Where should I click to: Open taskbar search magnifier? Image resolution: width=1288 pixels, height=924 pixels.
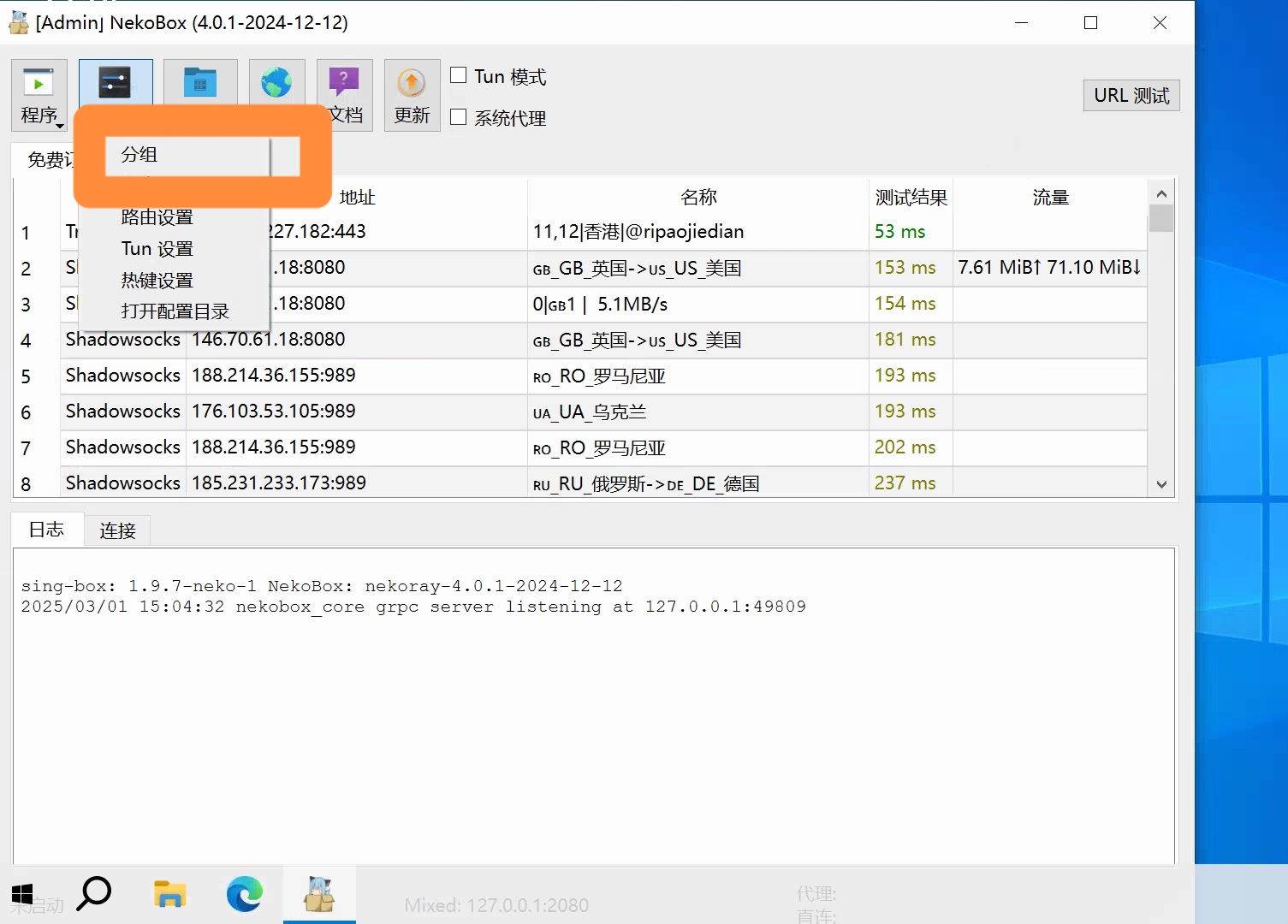point(94,895)
